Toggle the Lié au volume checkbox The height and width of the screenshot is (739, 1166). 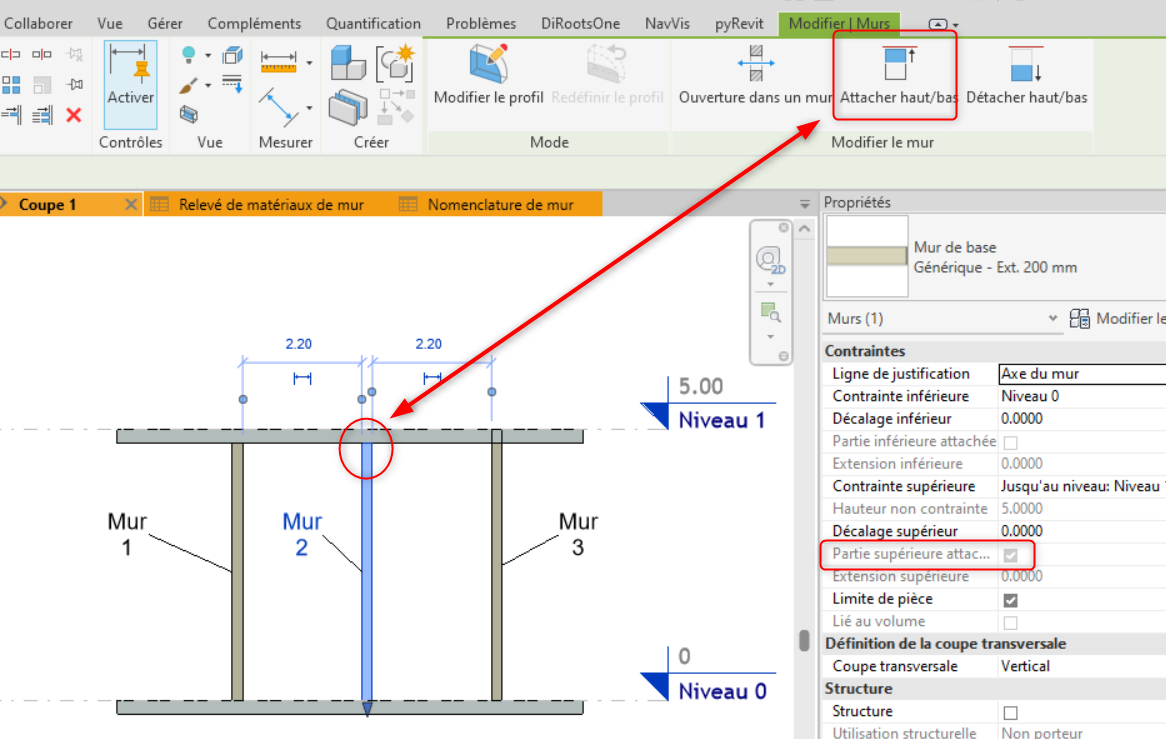pyautogui.click(x=1010, y=622)
